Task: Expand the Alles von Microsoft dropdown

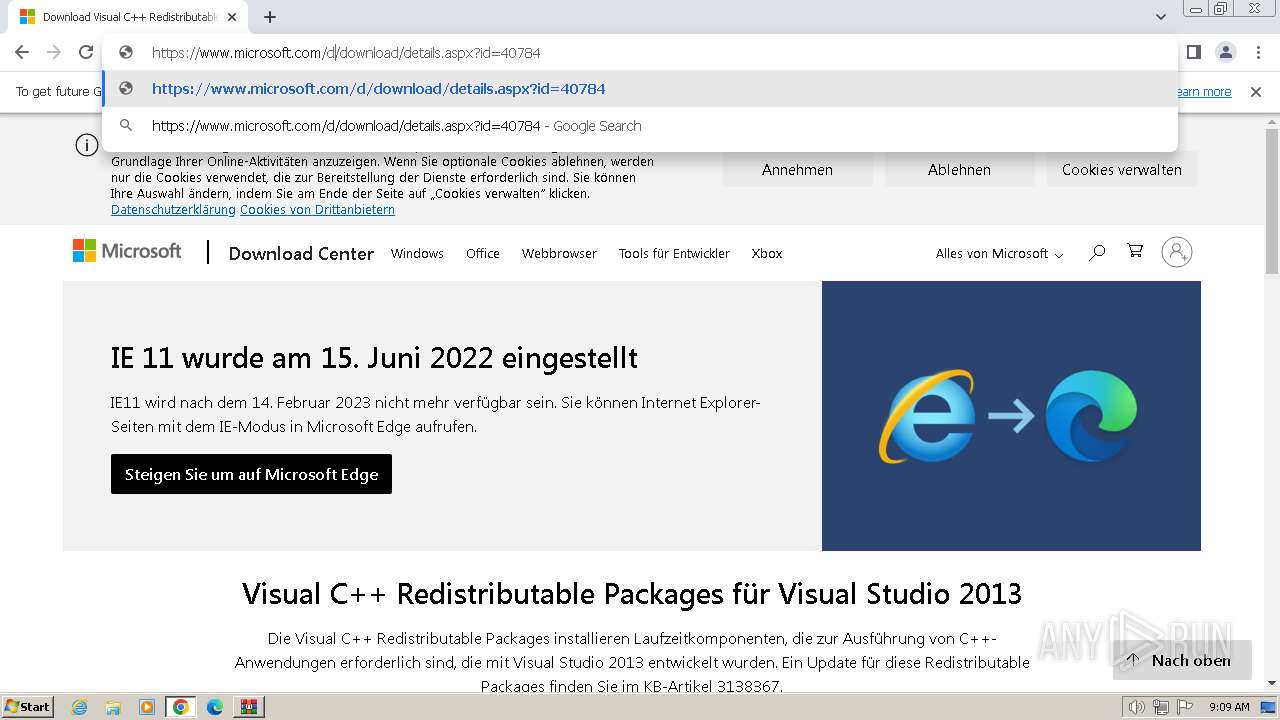Action: point(999,254)
